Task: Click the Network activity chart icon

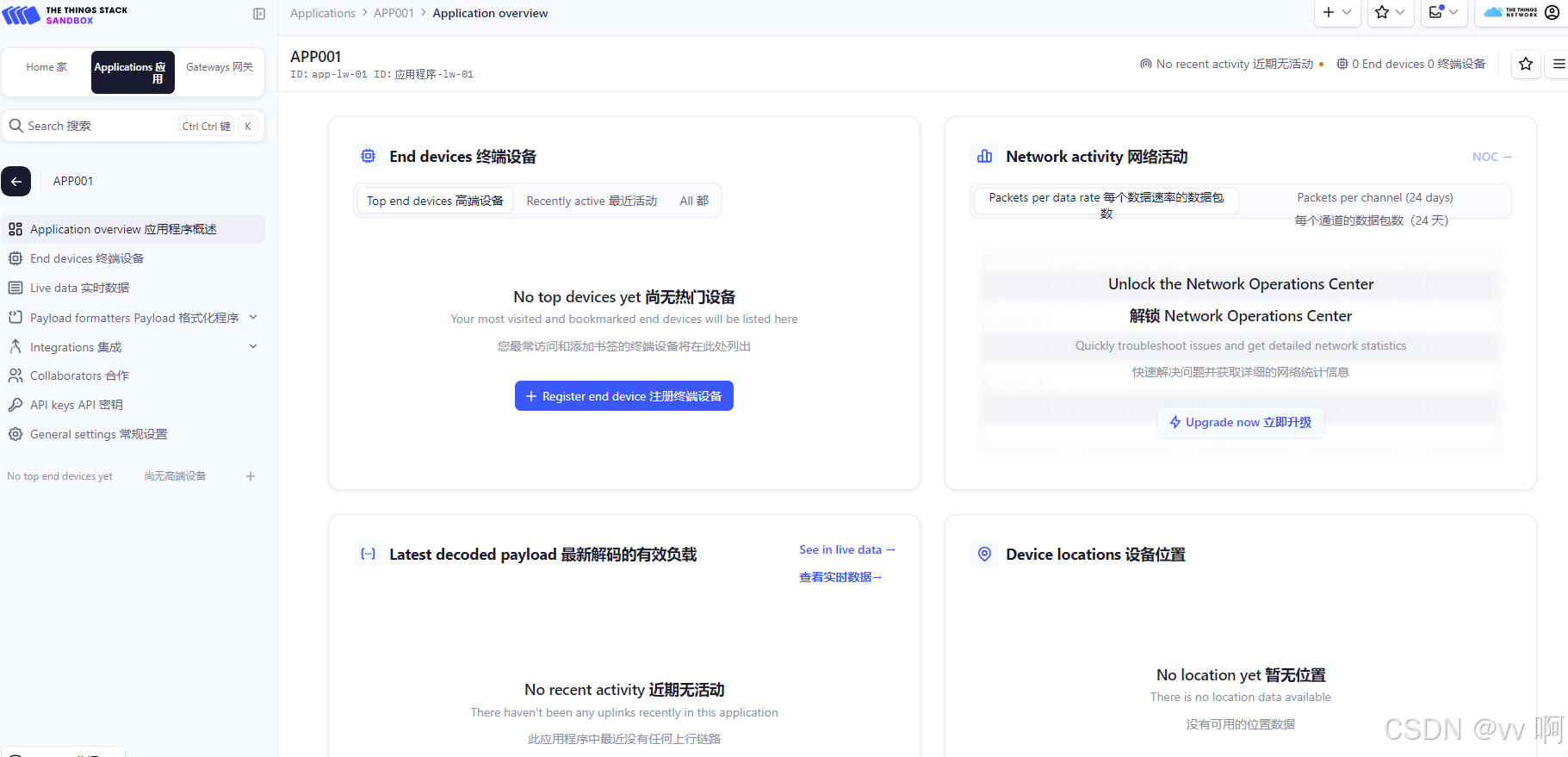Action: tap(985, 156)
